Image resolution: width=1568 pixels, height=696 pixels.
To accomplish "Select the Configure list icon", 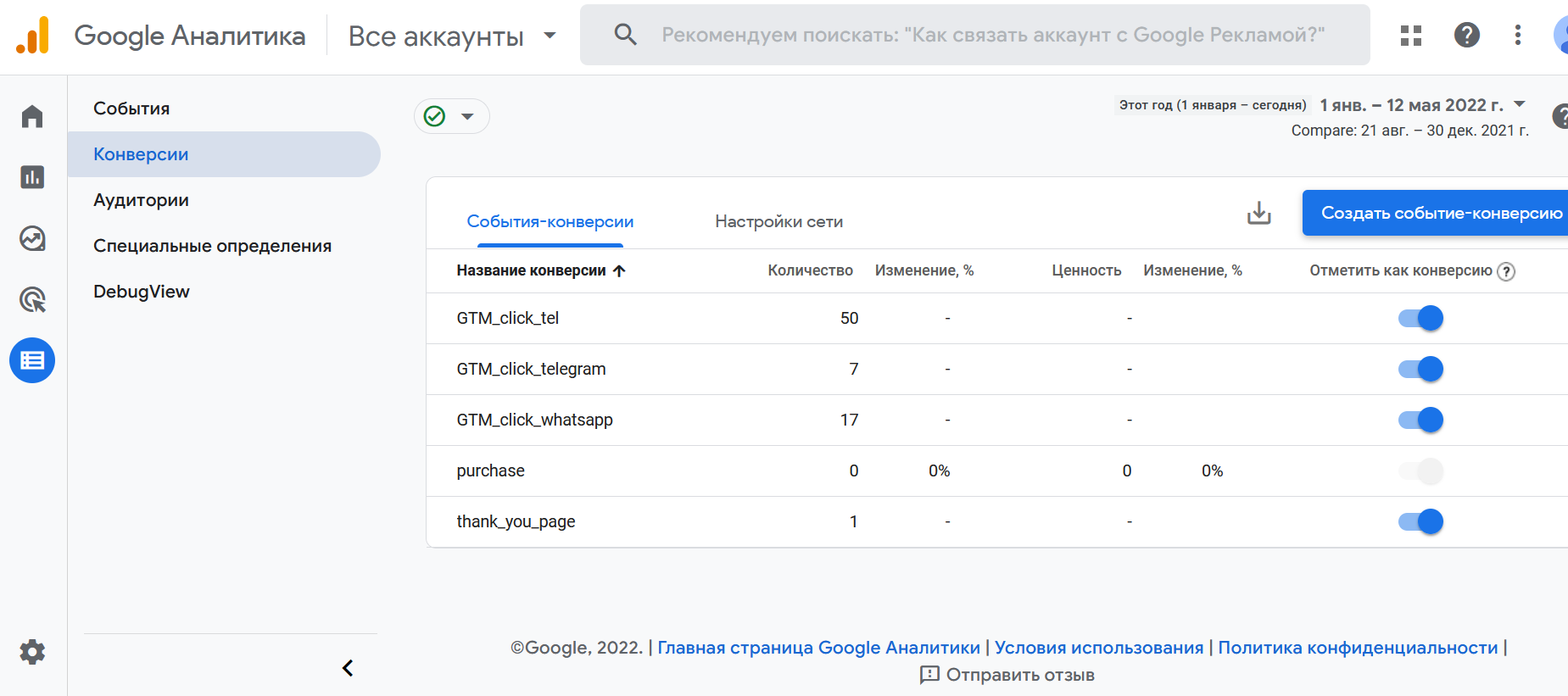I will pyautogui.click(x=32, y=360).
